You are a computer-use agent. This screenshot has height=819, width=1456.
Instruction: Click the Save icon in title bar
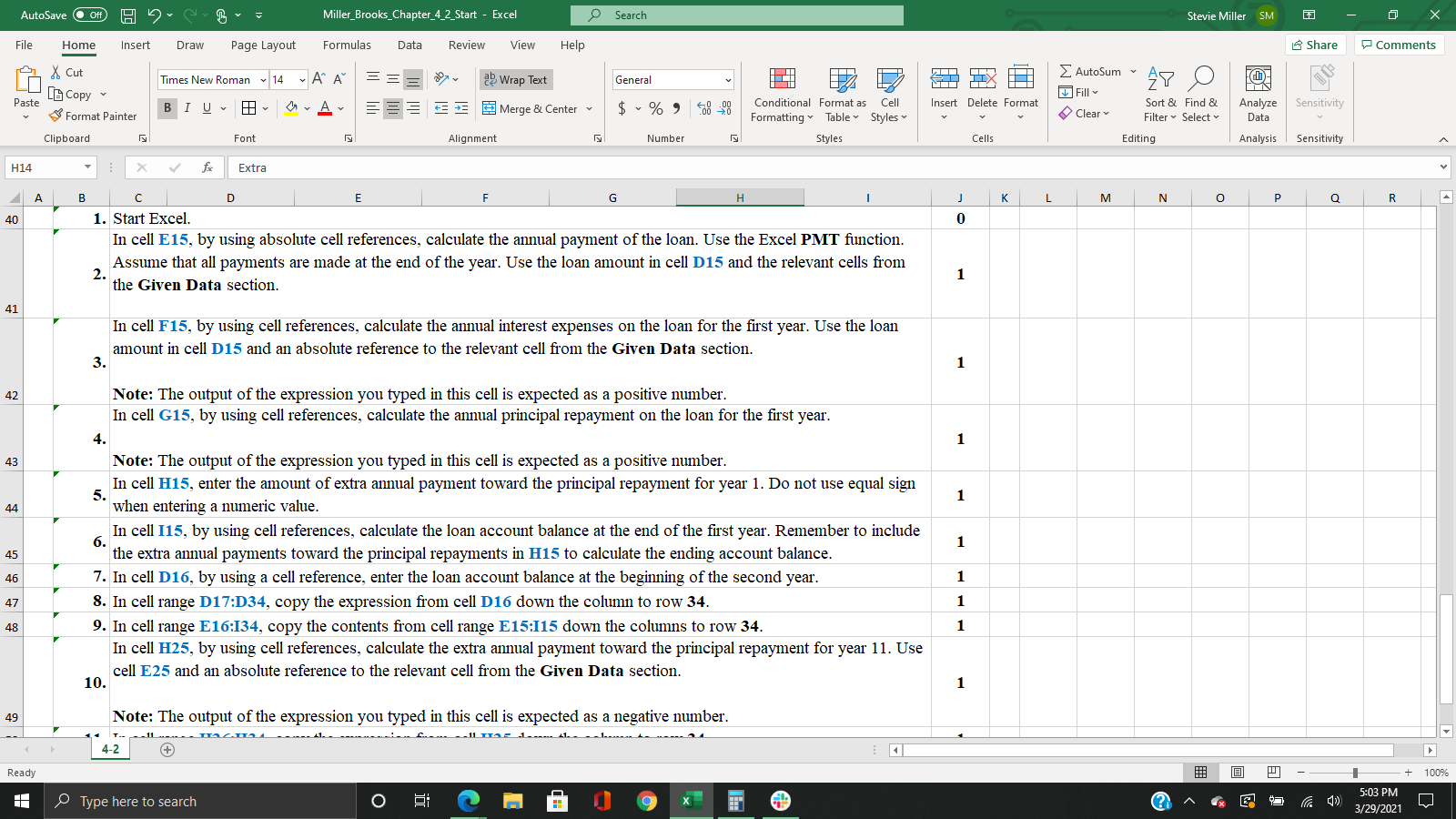coord(128,15)
